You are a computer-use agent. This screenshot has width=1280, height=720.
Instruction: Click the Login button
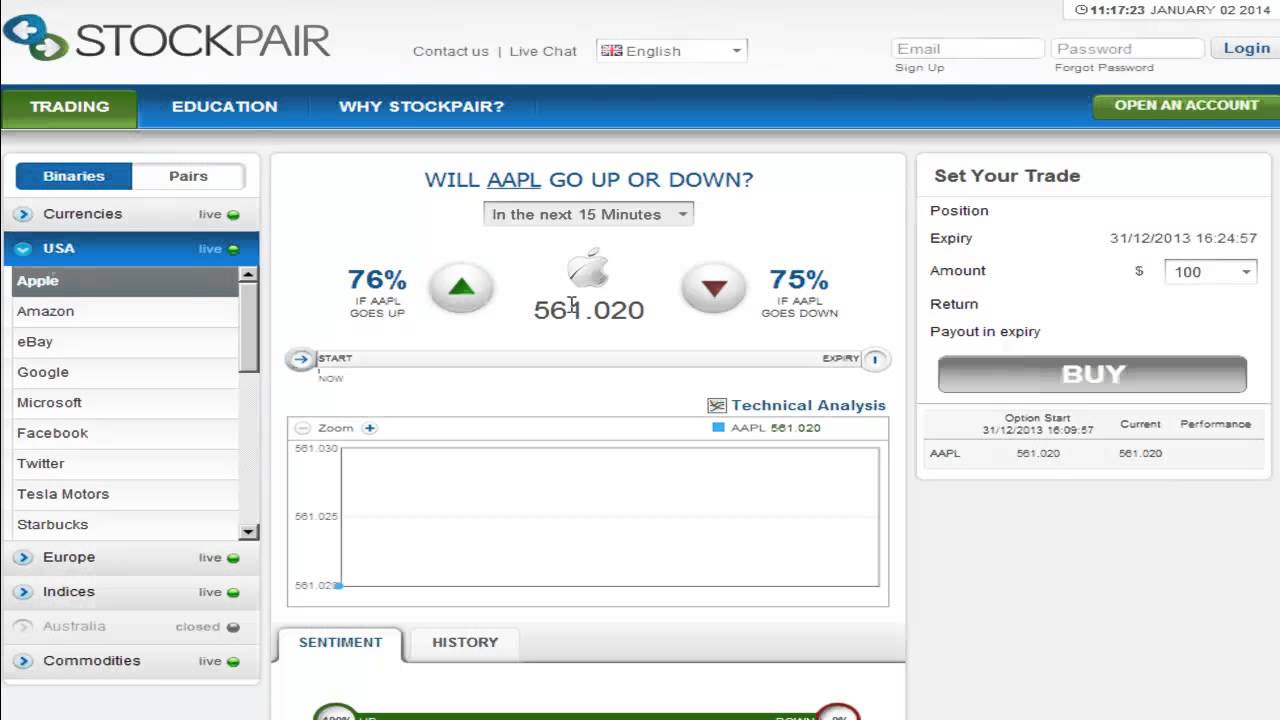click(1246, 48)
